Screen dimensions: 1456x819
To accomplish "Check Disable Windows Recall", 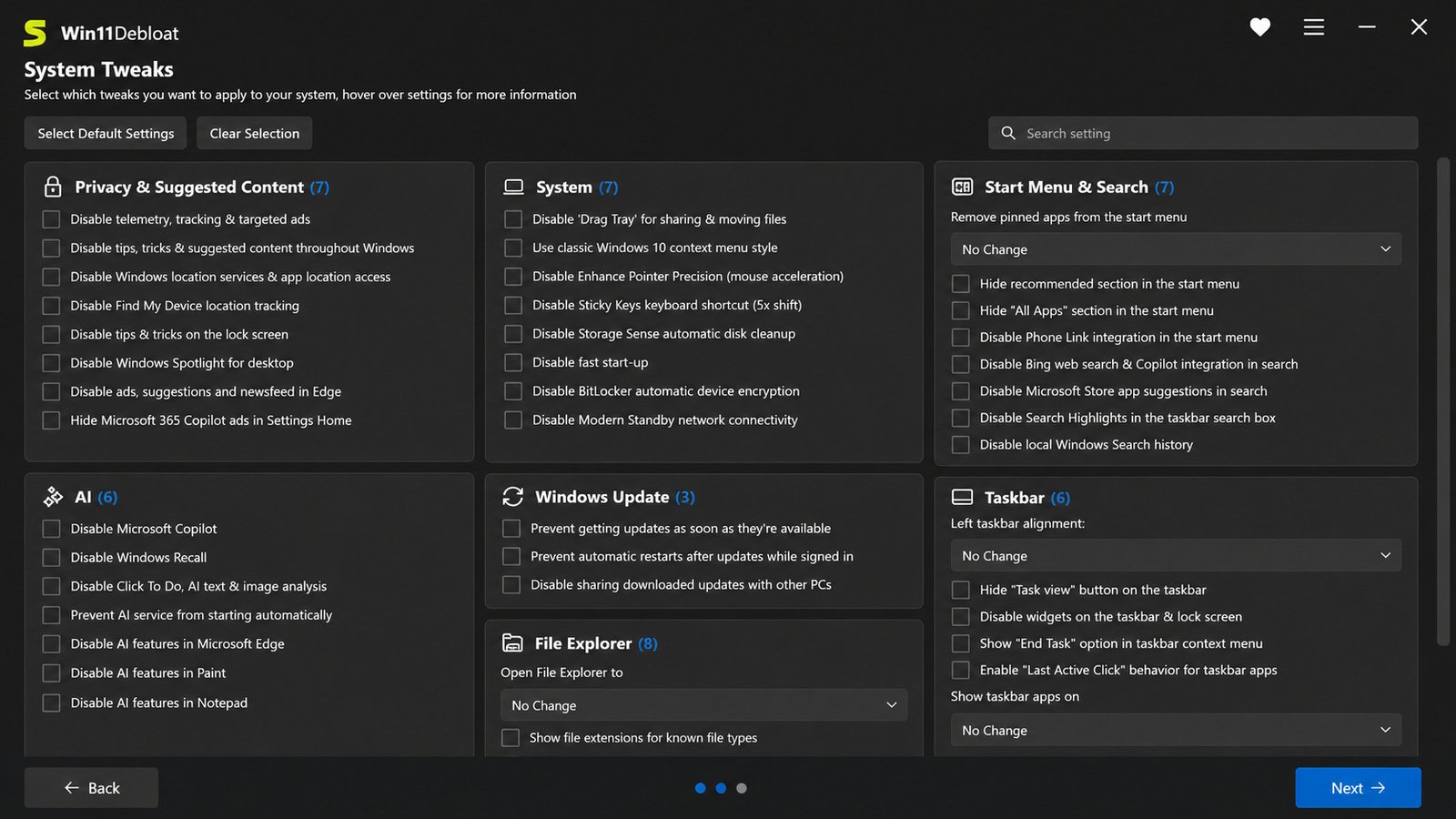I will pyautogui.click(x=52, y=557).
